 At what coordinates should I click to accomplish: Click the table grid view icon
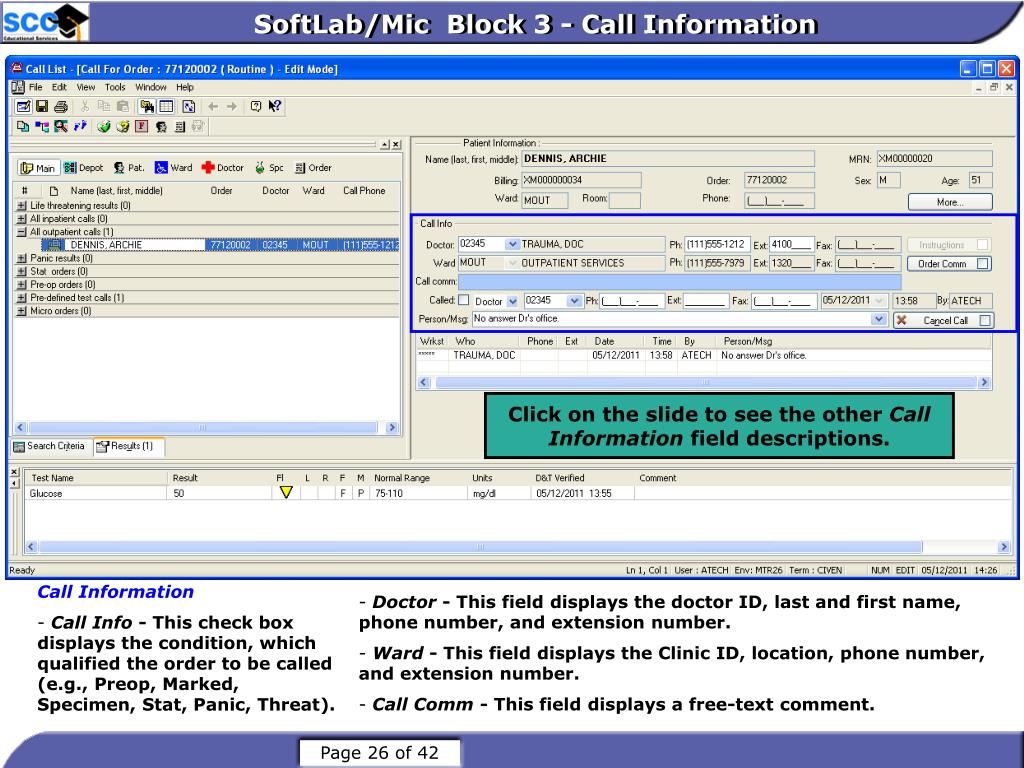pos(167,106)
